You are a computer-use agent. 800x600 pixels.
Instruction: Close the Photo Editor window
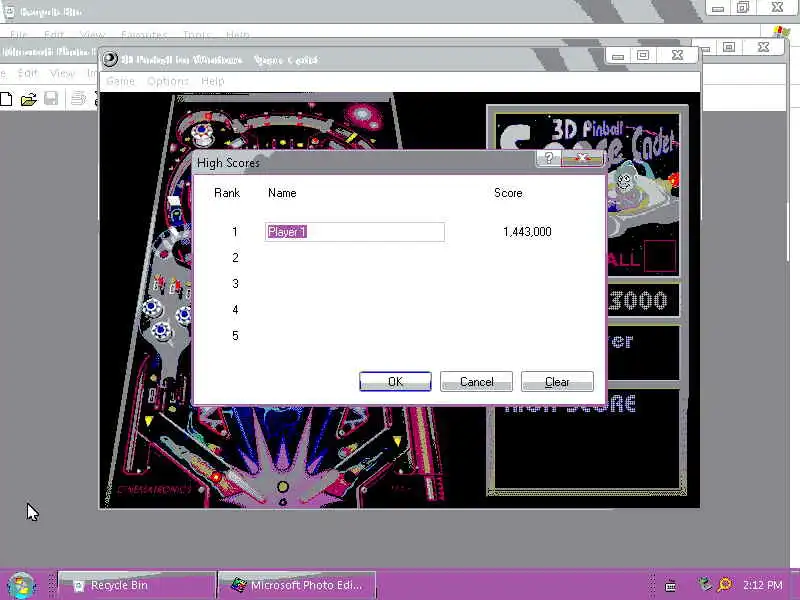[763, 47]
